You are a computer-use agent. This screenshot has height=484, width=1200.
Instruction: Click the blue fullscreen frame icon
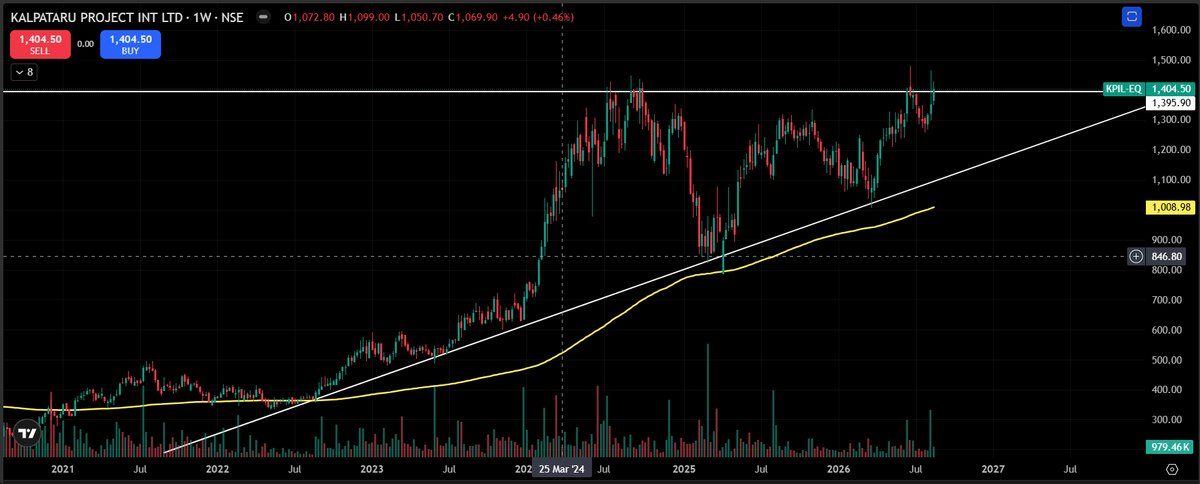(x=1132, y=16)
